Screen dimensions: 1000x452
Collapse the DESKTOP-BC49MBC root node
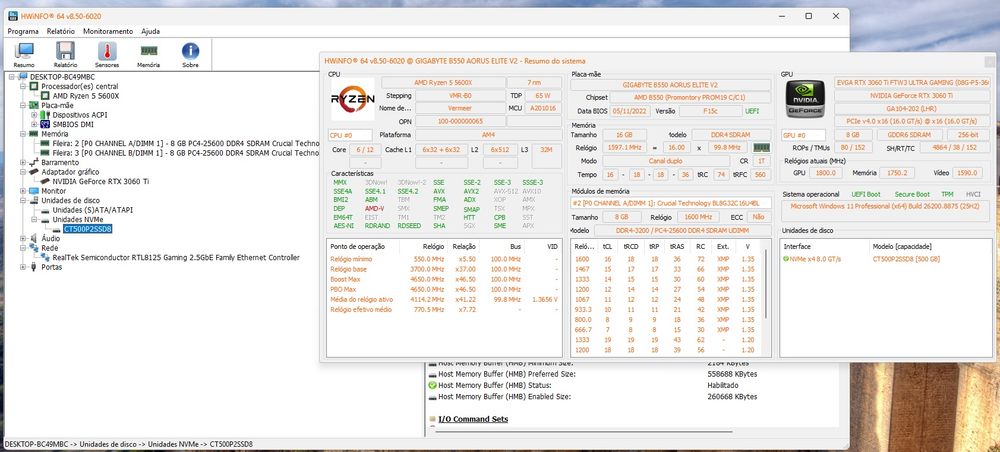12,77
